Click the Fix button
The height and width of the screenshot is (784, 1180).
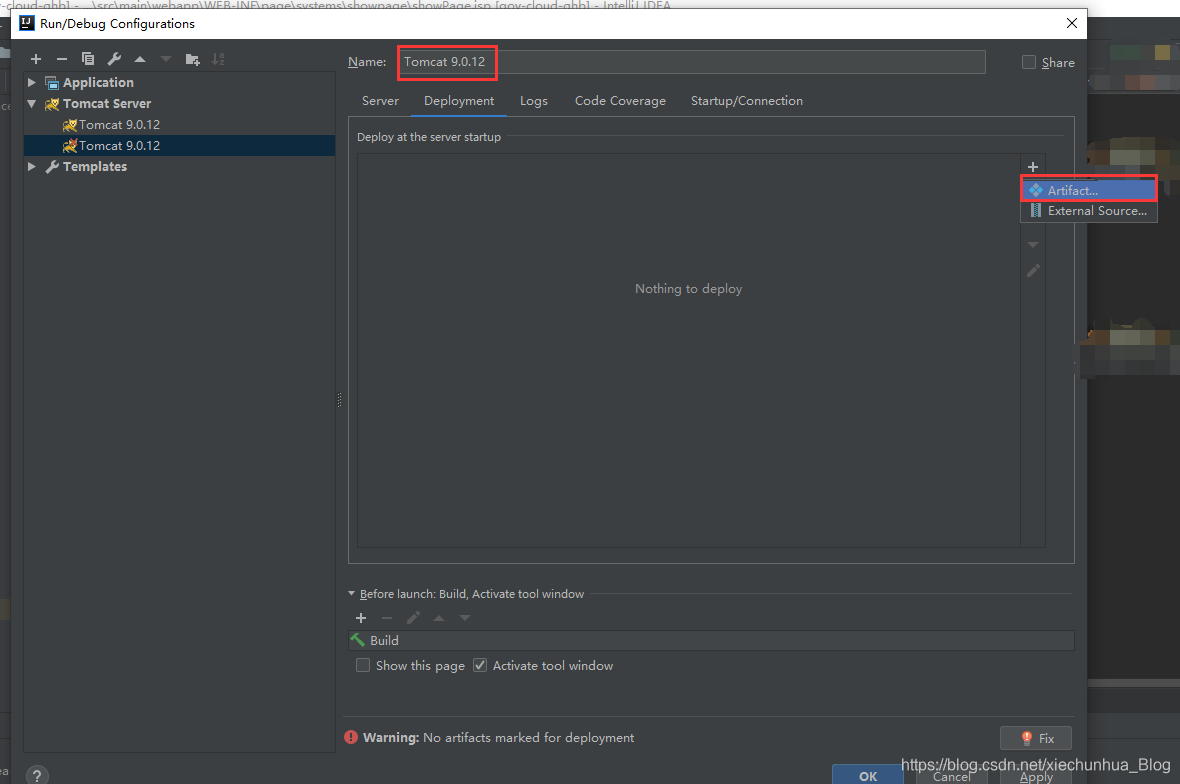tap(1036, 738)
